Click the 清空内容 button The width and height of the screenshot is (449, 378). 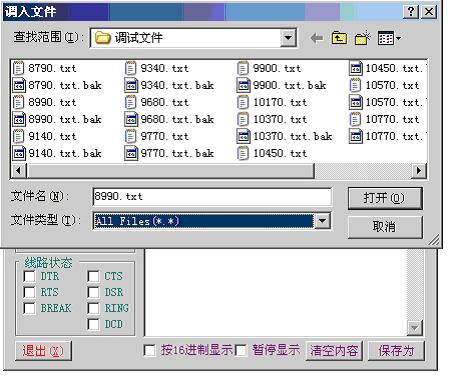pos(334,351)
